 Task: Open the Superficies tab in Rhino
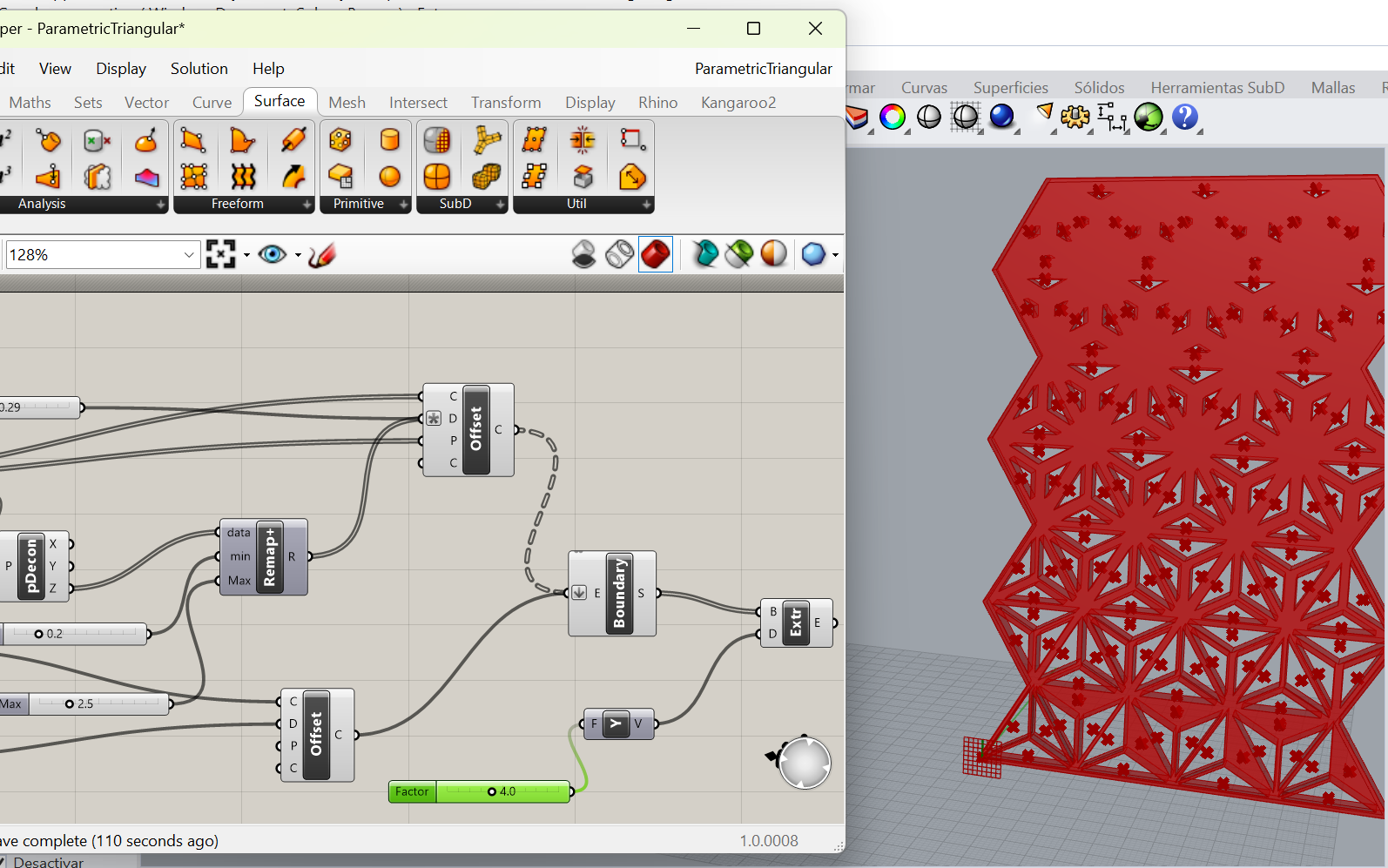pos(1010,88)
